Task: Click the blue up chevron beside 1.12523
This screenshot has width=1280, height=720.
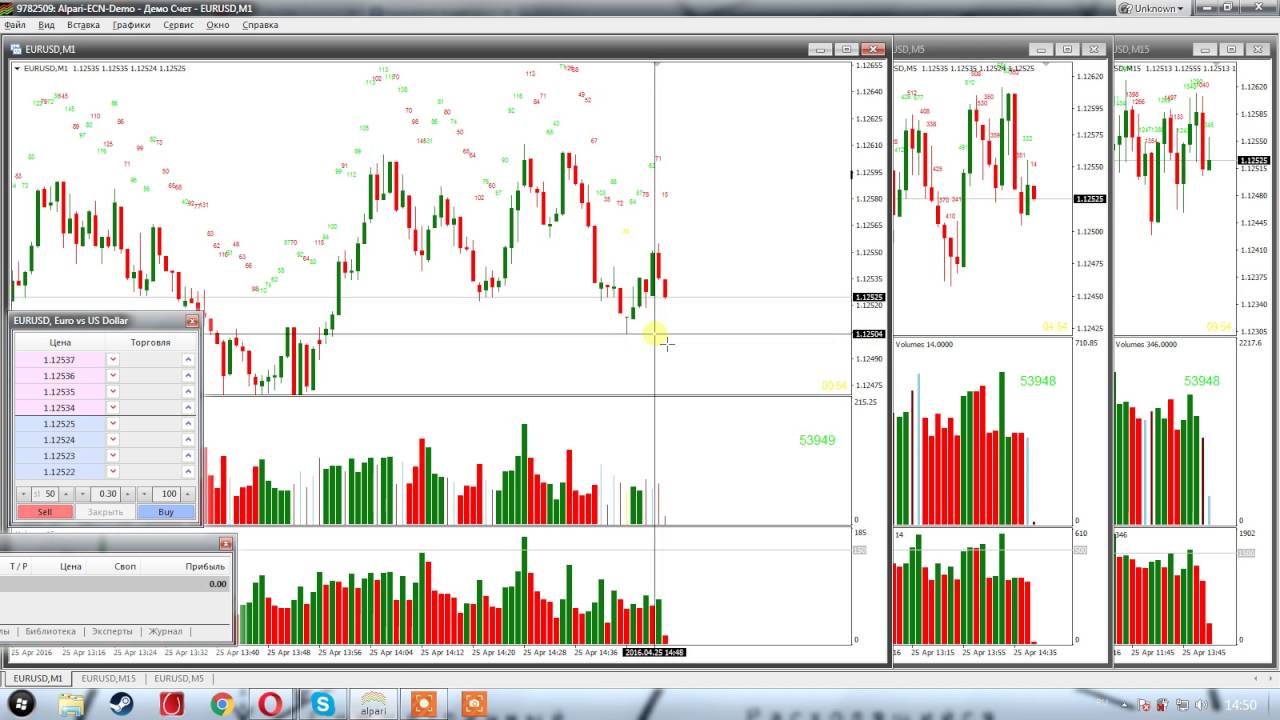Action: (188, 455)
